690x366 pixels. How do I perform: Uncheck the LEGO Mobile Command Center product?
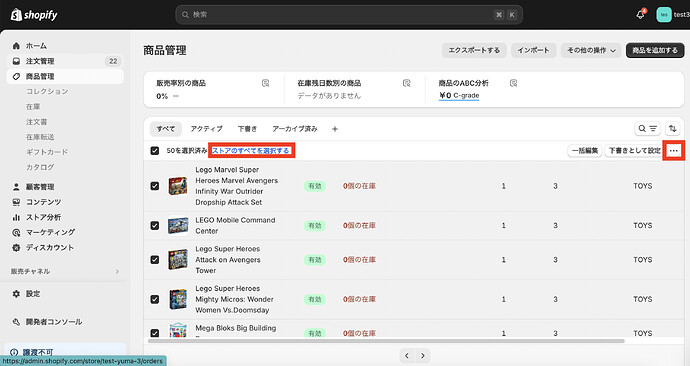pyautogui.click(x=154, y=226)
